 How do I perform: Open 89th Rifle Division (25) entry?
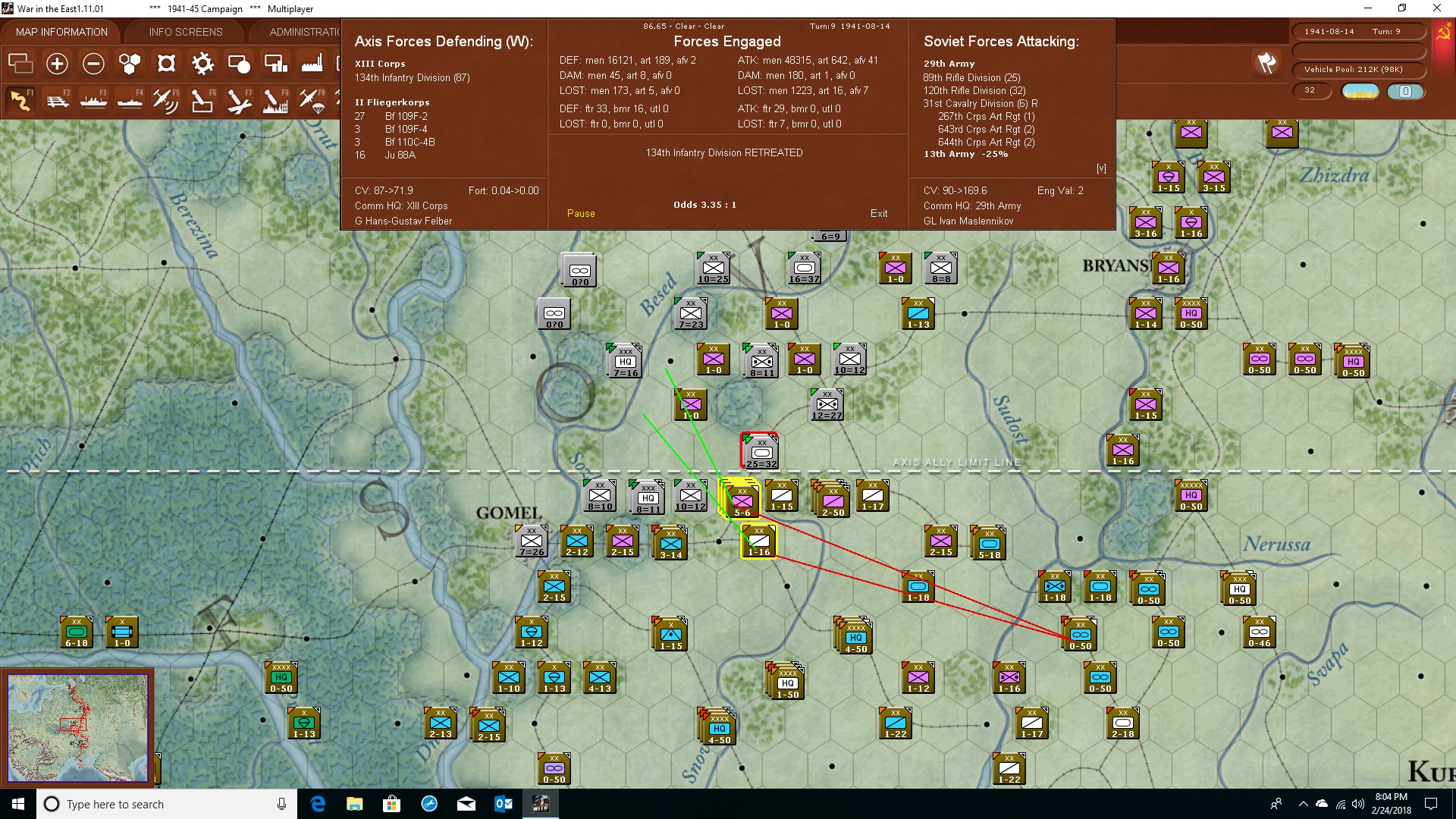coord(971,77)
